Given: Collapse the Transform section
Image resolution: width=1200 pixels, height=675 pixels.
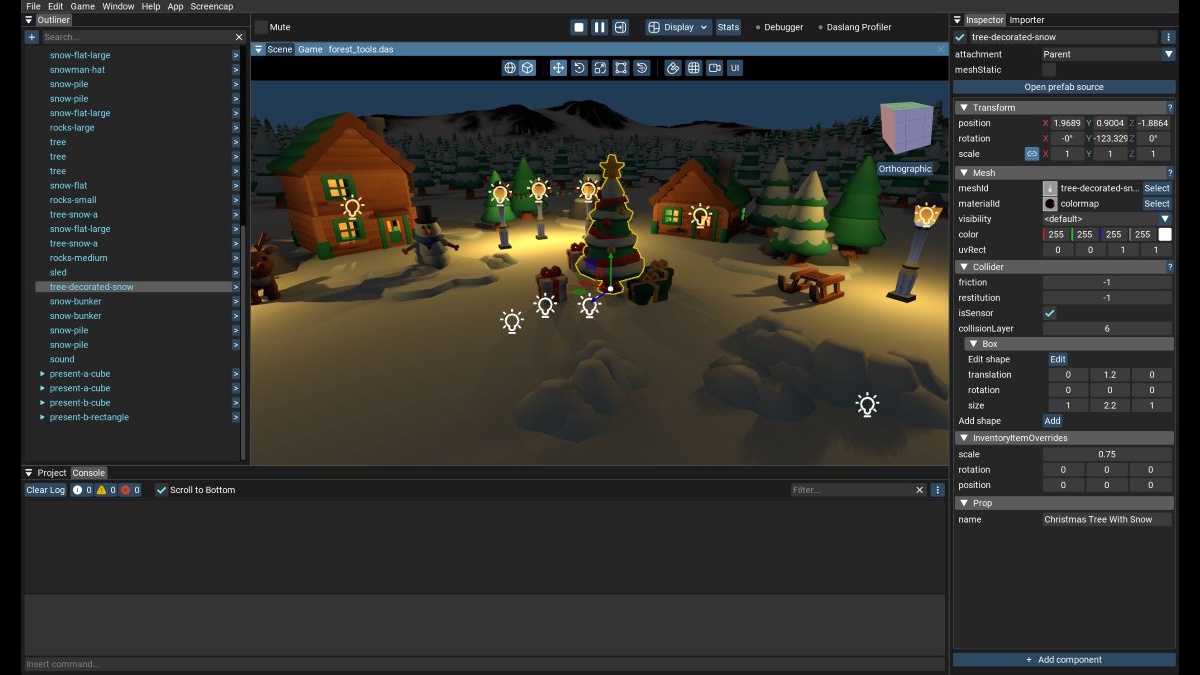Looking at the screenshot, I should click(x=964, y=108).
